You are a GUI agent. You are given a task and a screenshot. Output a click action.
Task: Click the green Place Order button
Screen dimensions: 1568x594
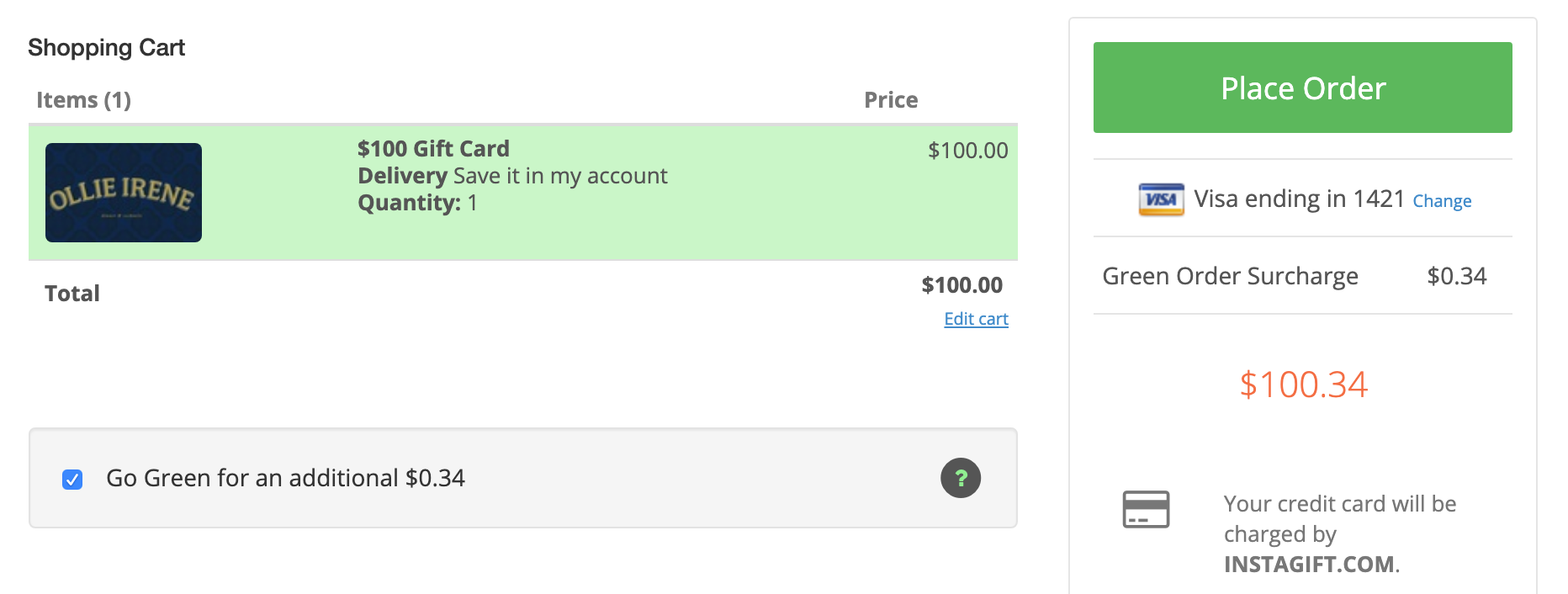(1302, 88)
